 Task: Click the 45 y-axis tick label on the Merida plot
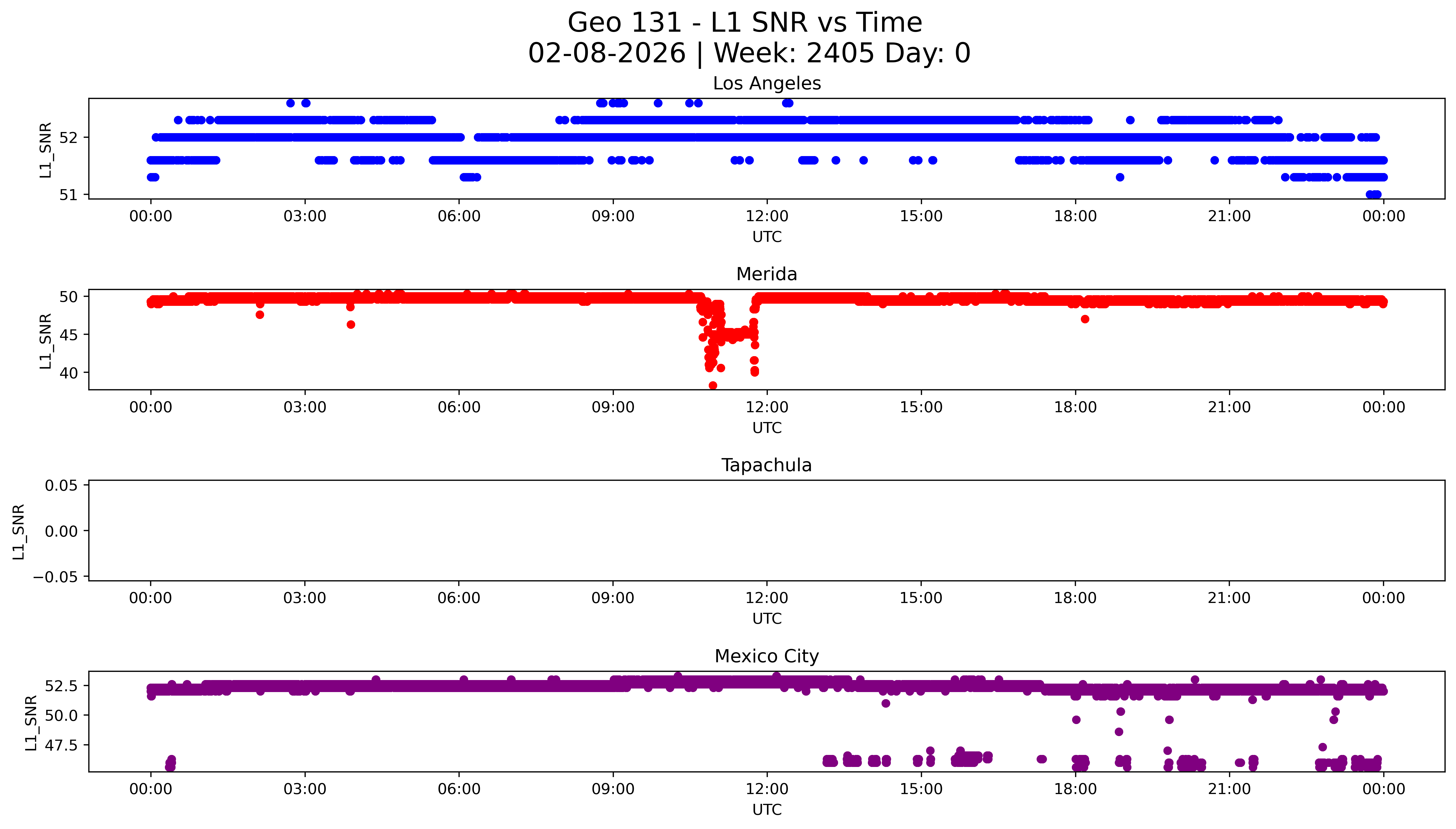point(68,335)
